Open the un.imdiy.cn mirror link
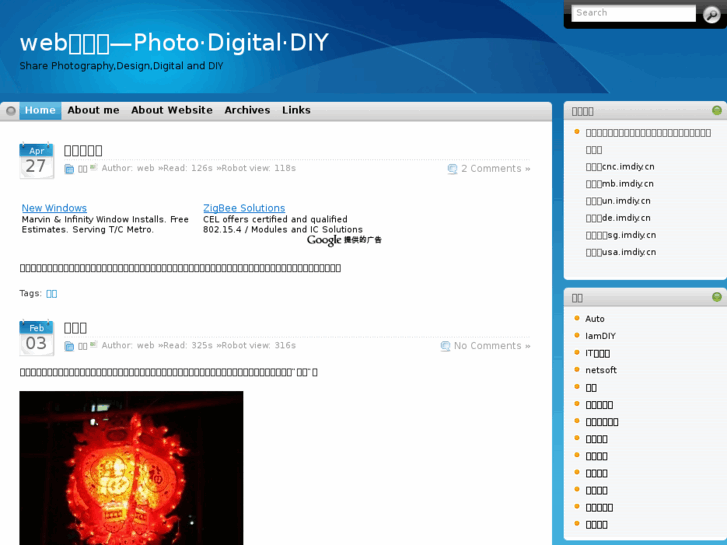The width and height of the screenshot is (727, 545). pyautogui.click(x=618, y=201)
